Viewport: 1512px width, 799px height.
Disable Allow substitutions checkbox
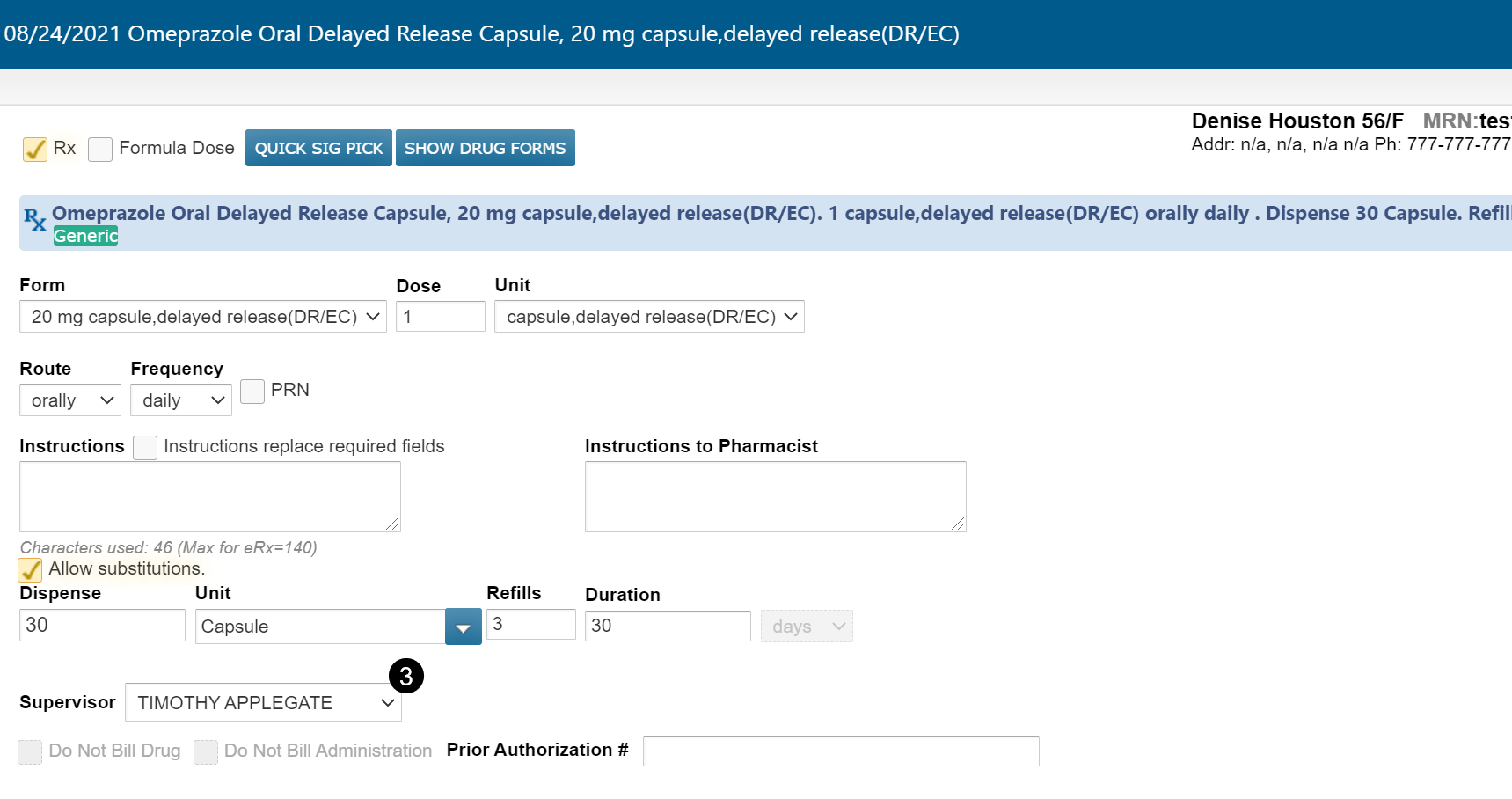point(31,569)
